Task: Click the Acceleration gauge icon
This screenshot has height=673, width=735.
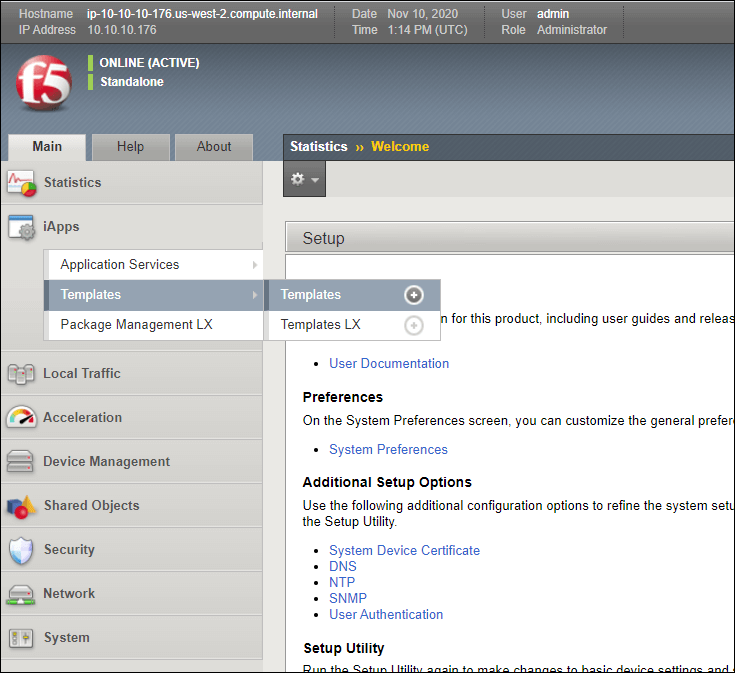Action: pyautogui.click(x=21, y=418)
